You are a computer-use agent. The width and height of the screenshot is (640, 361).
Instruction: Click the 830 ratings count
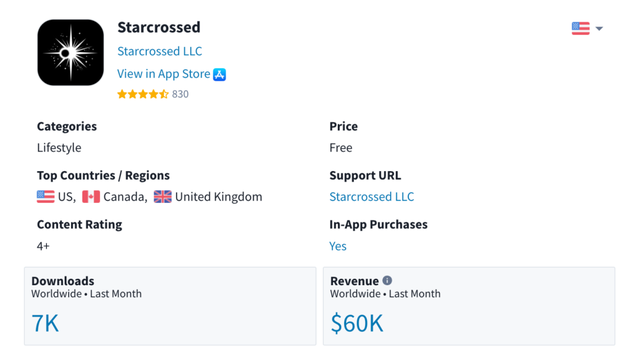[180, 94]
